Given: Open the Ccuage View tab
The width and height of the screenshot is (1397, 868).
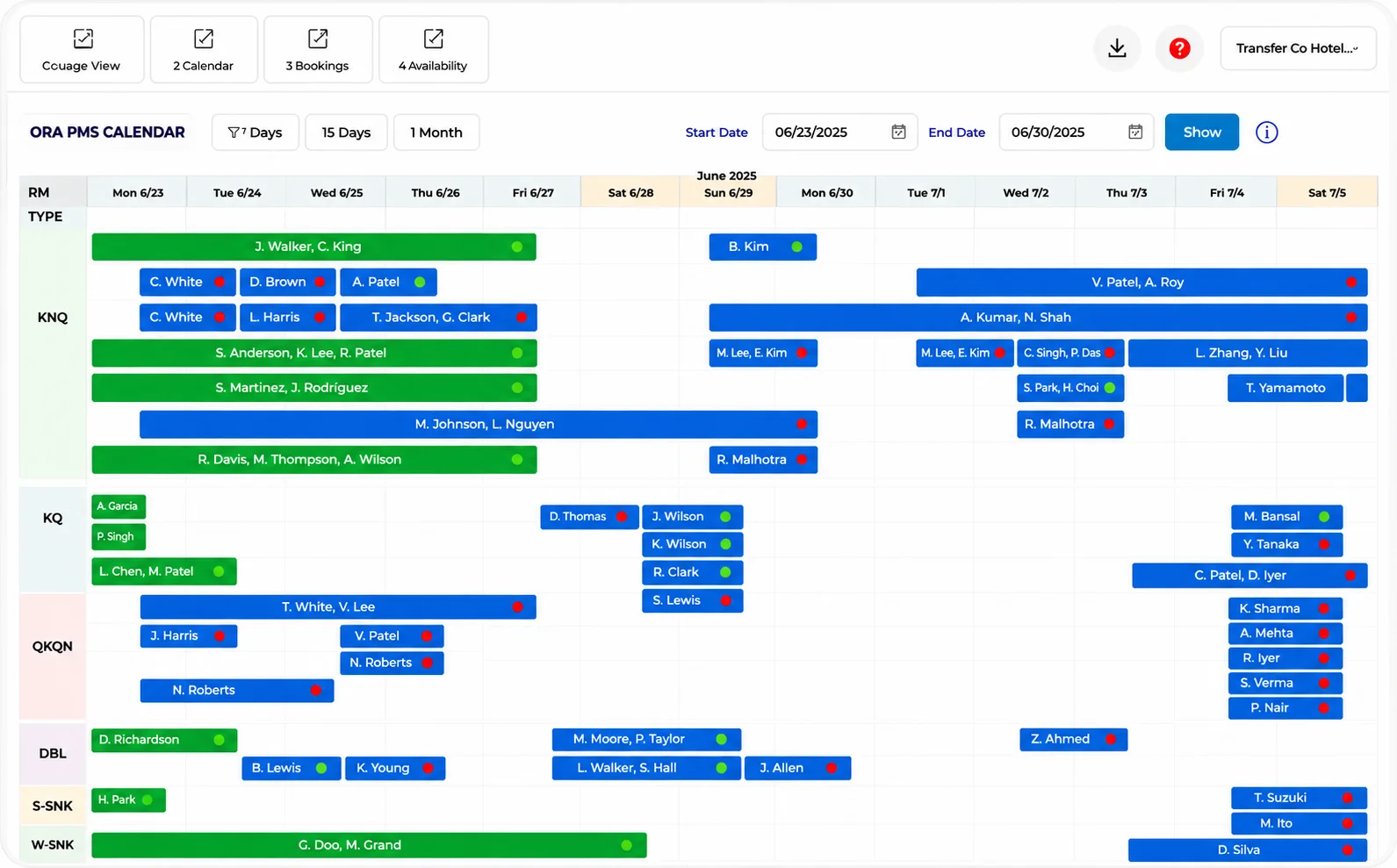Looking at the screenshot, I should click(x=82, y=50).
